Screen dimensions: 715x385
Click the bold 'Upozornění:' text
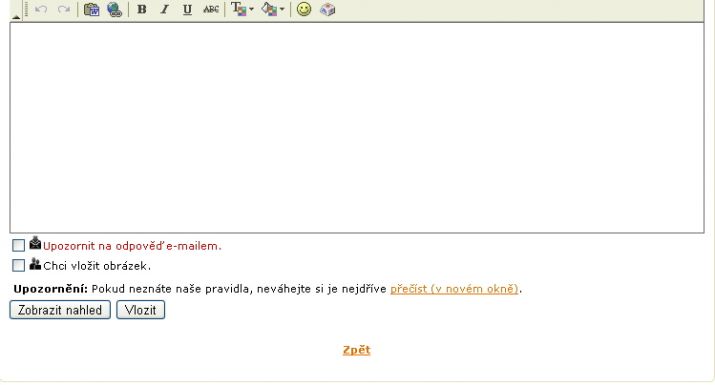51,289
